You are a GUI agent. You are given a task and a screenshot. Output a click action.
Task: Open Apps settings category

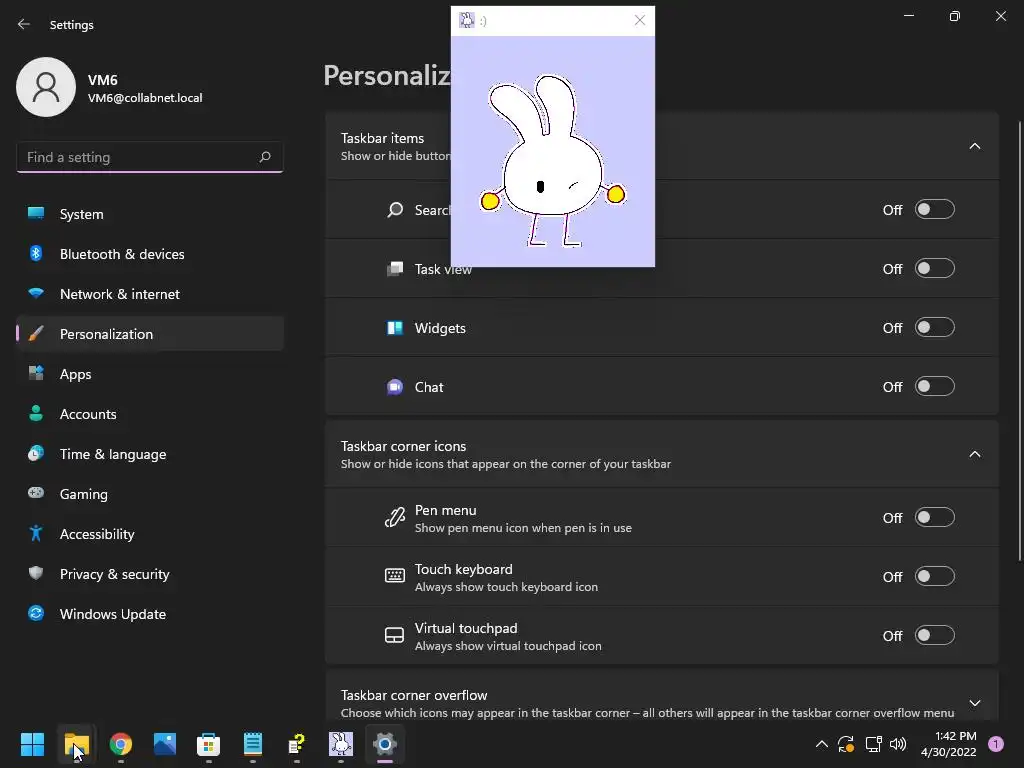click(x=150, y=374)
